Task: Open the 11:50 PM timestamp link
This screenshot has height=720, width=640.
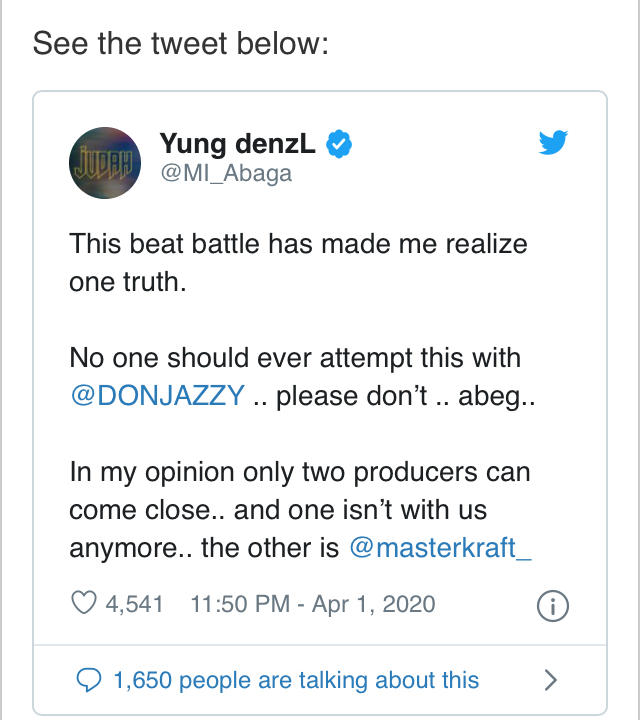Action: pyautogui.click(x=306, y=604)
